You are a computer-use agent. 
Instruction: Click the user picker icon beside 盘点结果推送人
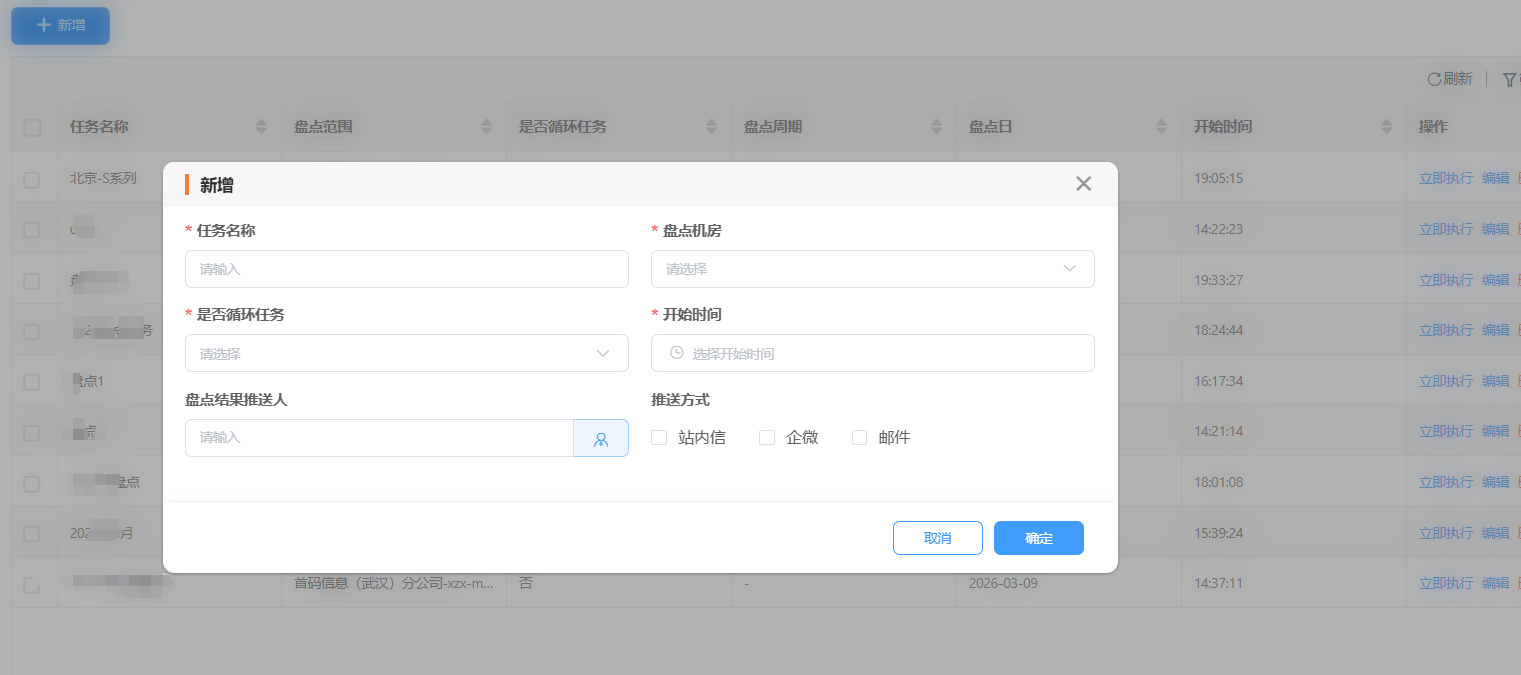[601, 438]
